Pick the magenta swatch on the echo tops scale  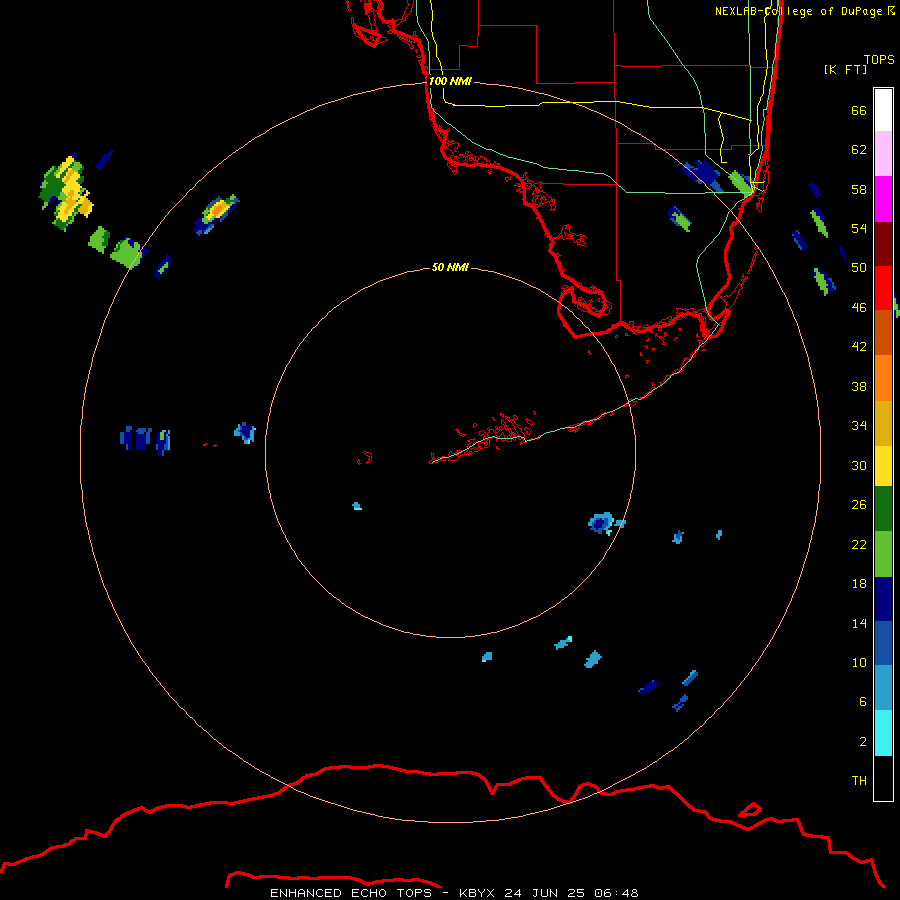click(883, 199)
